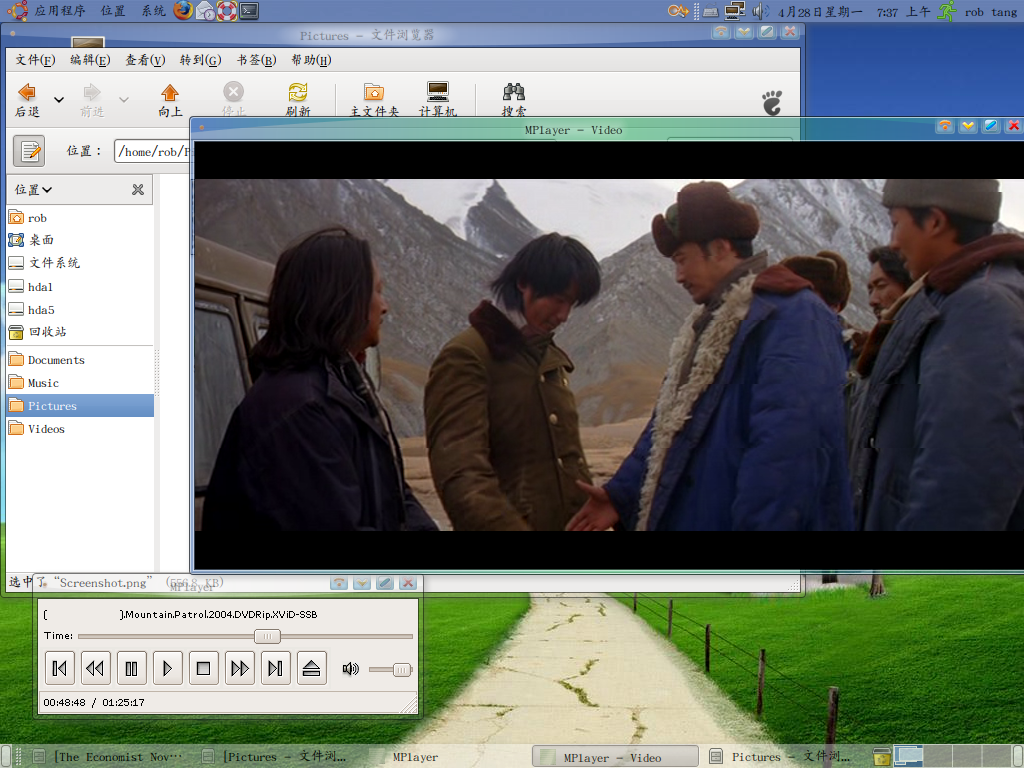Click the trash icon in bottom panel
This screenshot has width=1024, height=768.
tap(882, 756)
